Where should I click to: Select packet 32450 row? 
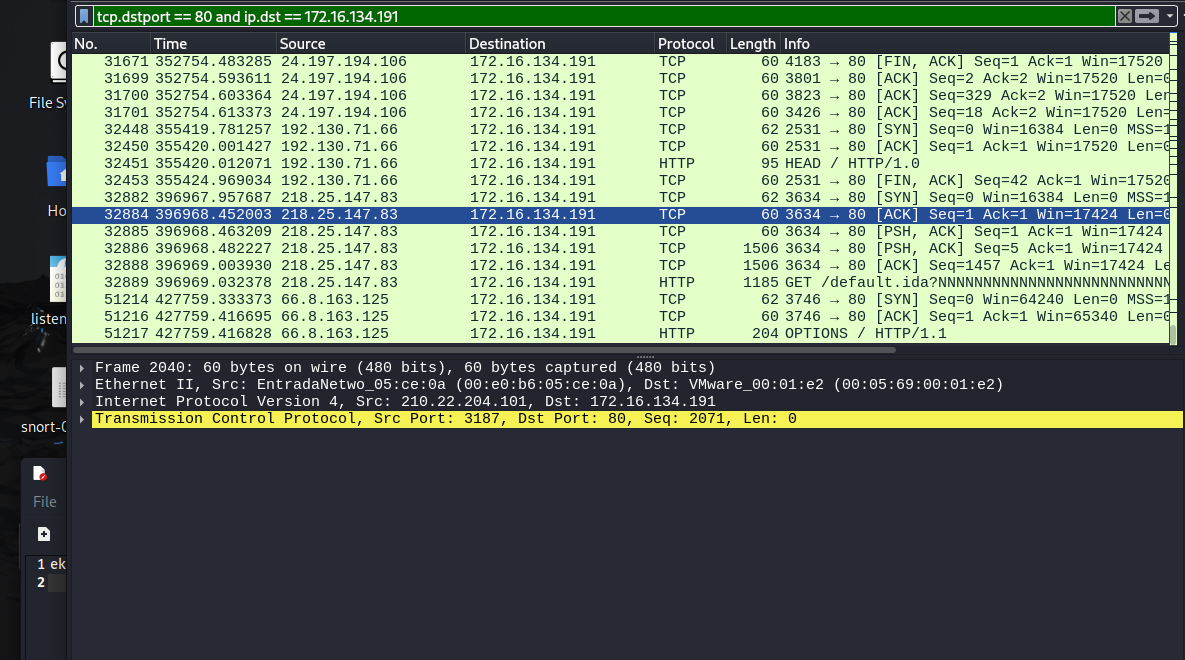[620, 147]
